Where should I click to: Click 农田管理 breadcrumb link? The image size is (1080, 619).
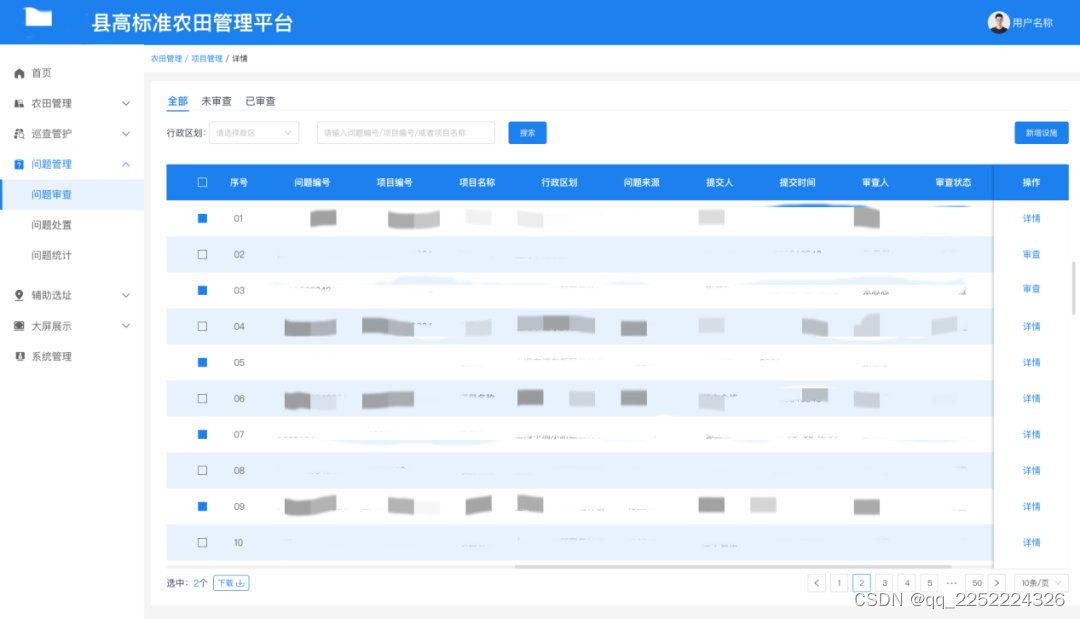[167, 59]
